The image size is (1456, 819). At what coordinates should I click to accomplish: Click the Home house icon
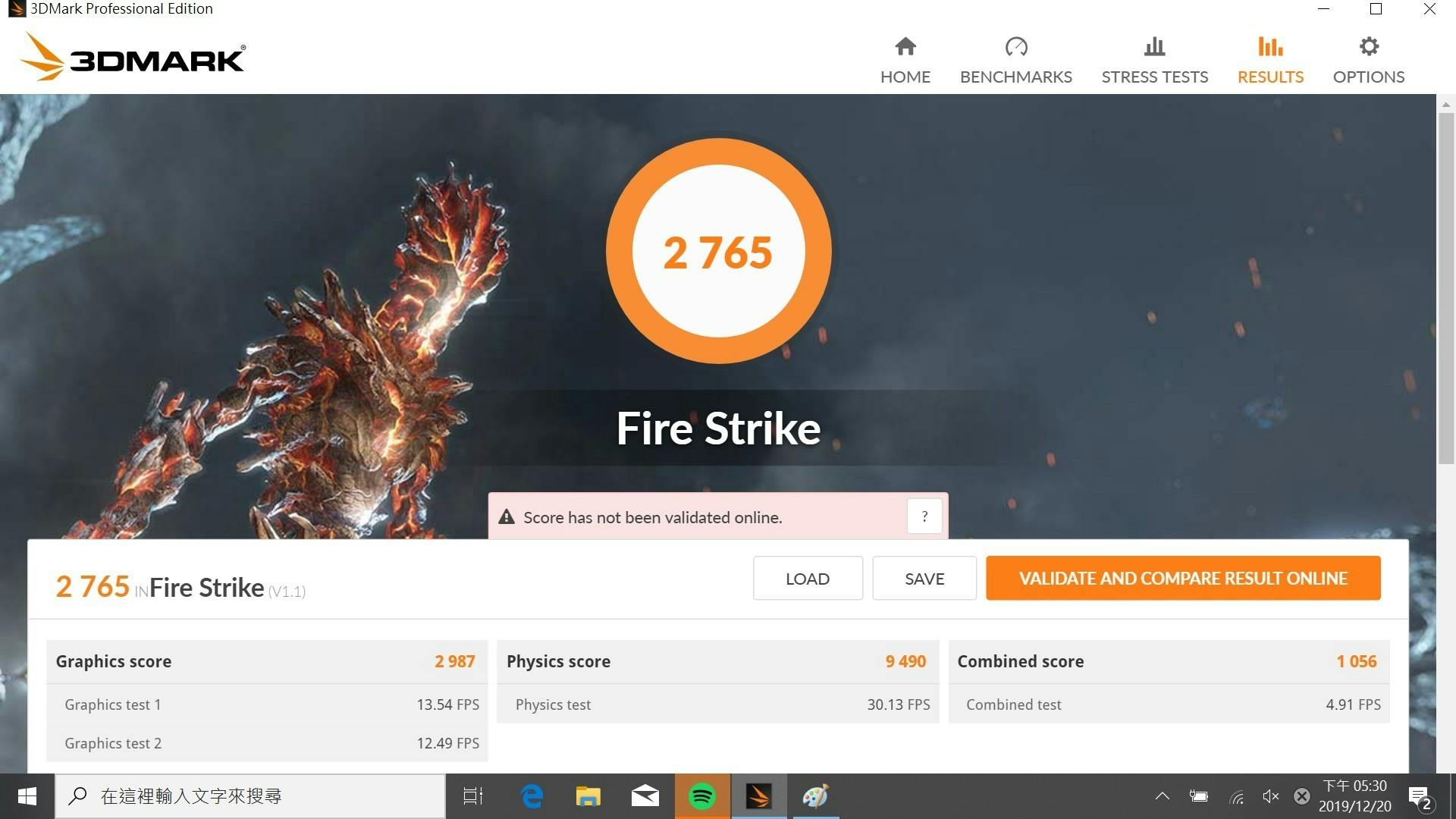(905, 47)
